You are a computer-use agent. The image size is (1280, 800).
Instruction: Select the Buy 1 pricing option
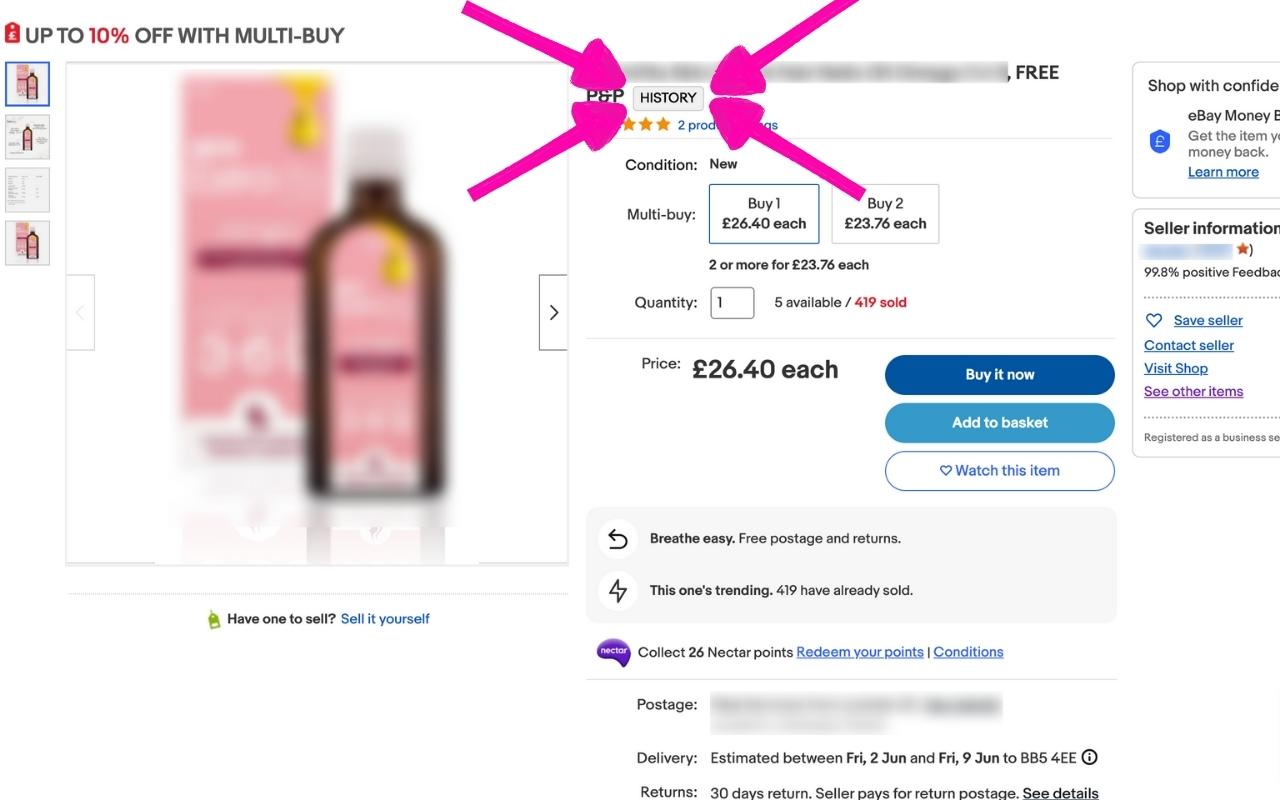click(764, 213)
